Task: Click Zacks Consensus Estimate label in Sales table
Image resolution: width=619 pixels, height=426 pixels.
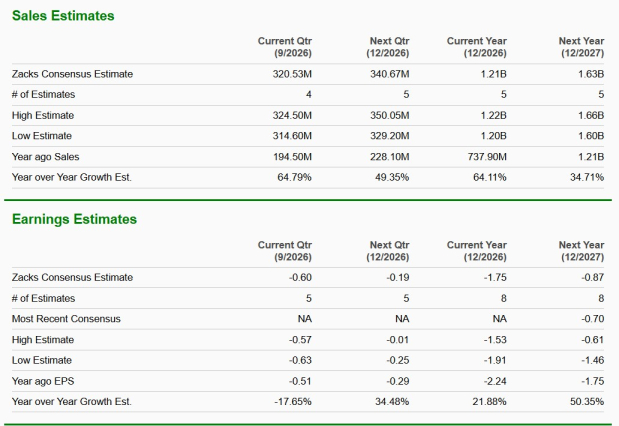Action: [72, 74]
